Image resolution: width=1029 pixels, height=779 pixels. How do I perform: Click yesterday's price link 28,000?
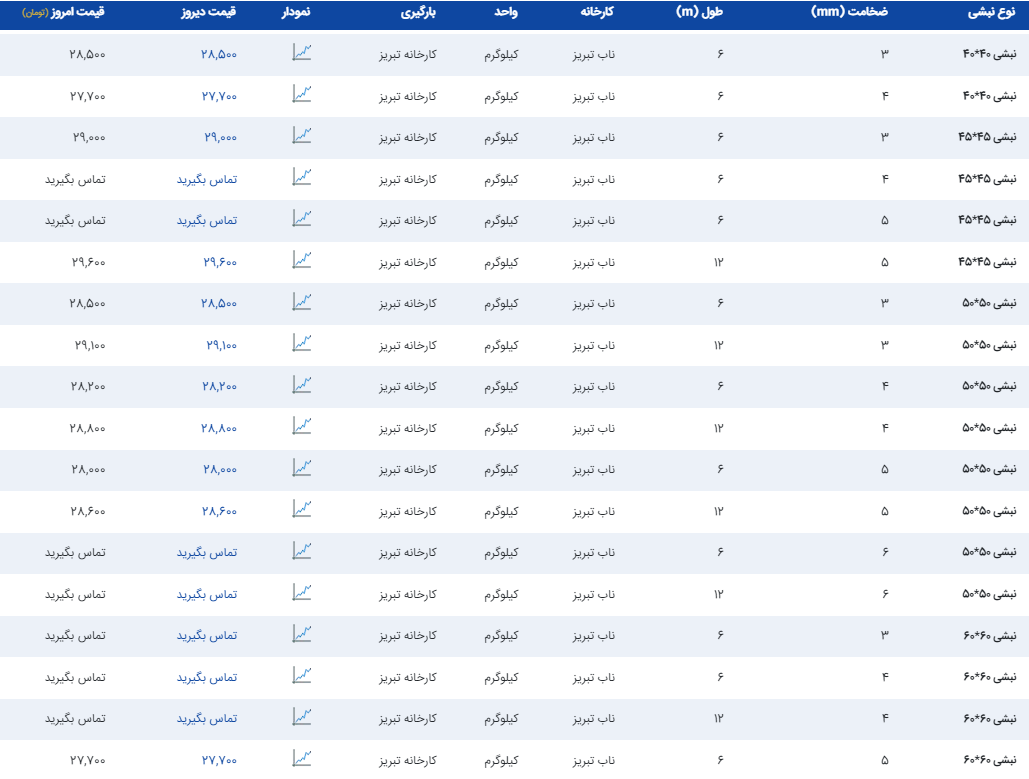(x=219, y=469)
